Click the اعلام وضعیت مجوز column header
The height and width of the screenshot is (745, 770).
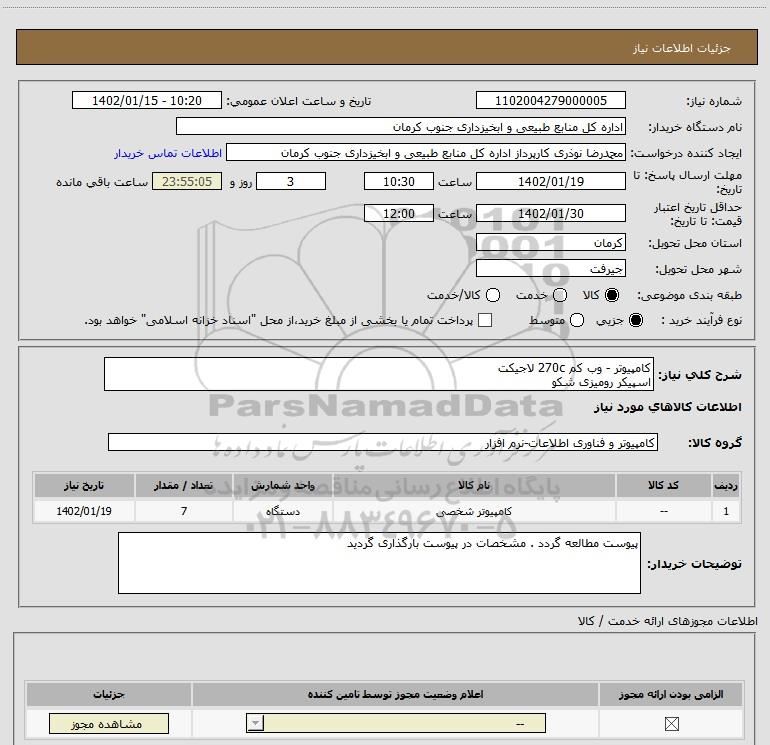click(395, 694)
